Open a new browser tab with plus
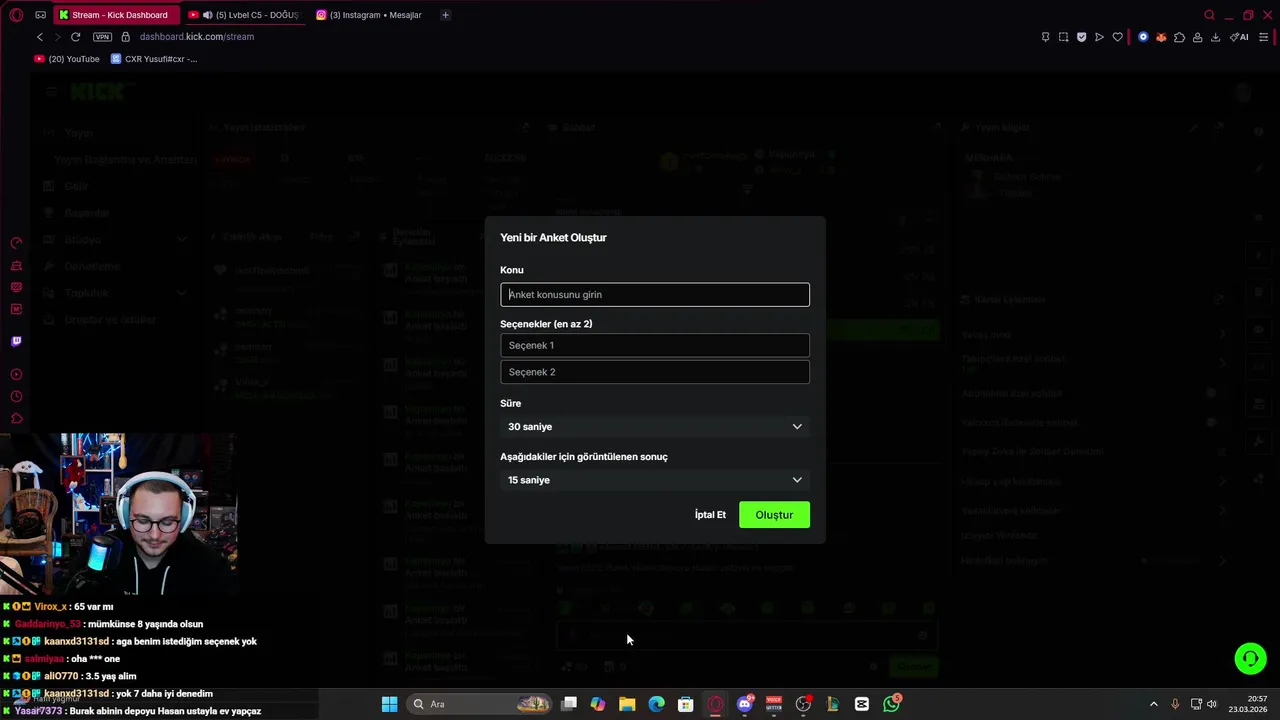 coord(445,15)
